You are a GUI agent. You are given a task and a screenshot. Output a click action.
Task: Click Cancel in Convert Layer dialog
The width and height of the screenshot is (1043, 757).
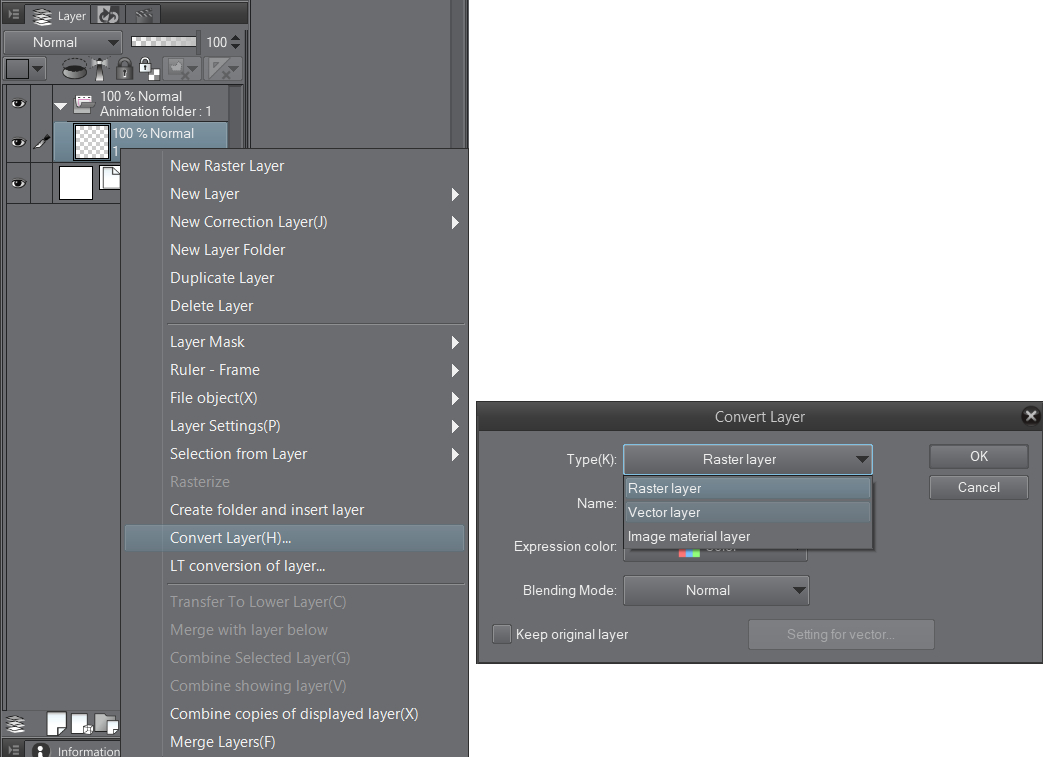978,487
